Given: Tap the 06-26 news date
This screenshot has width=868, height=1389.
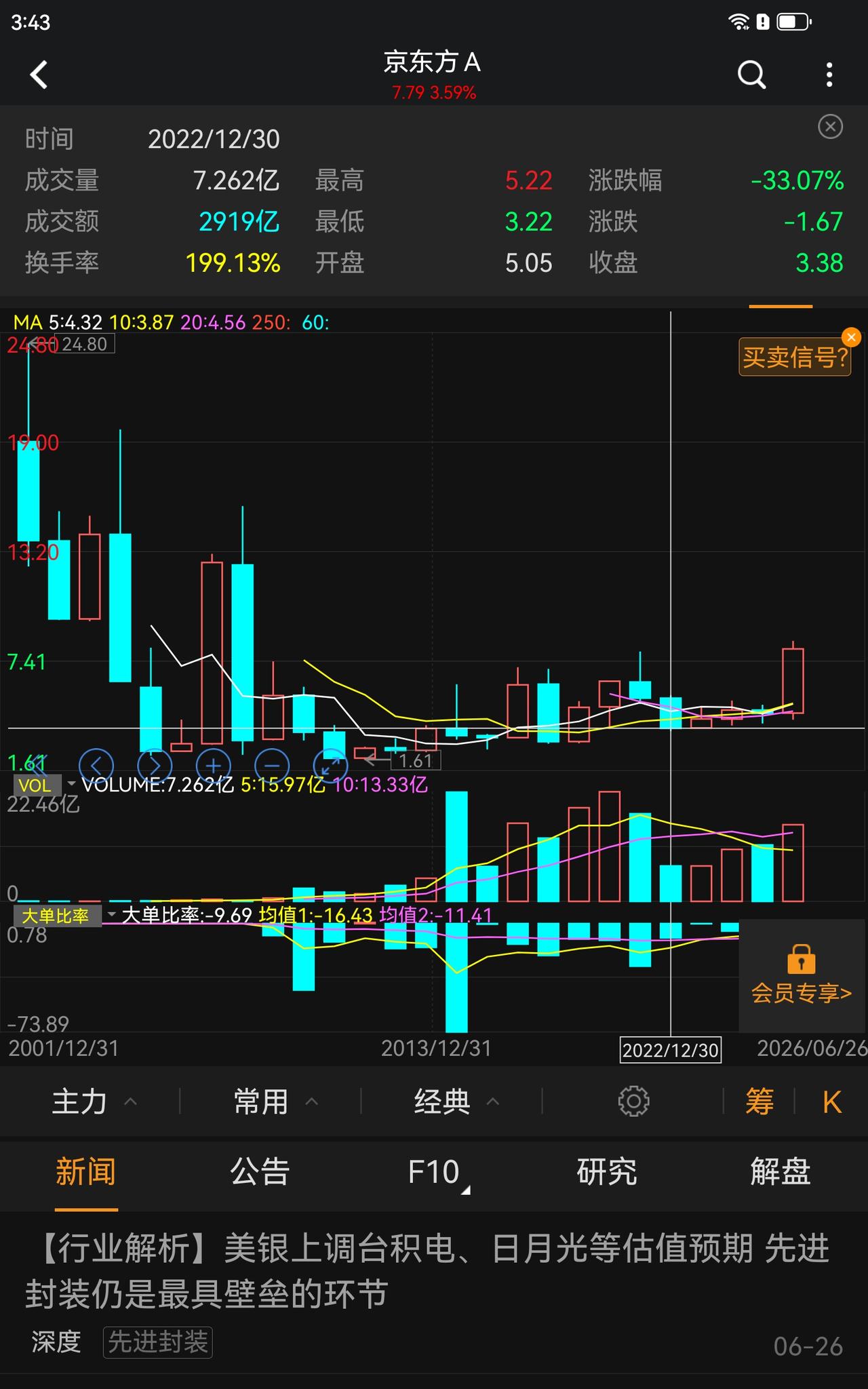Looking at the screenshot, I should 808,1346.
